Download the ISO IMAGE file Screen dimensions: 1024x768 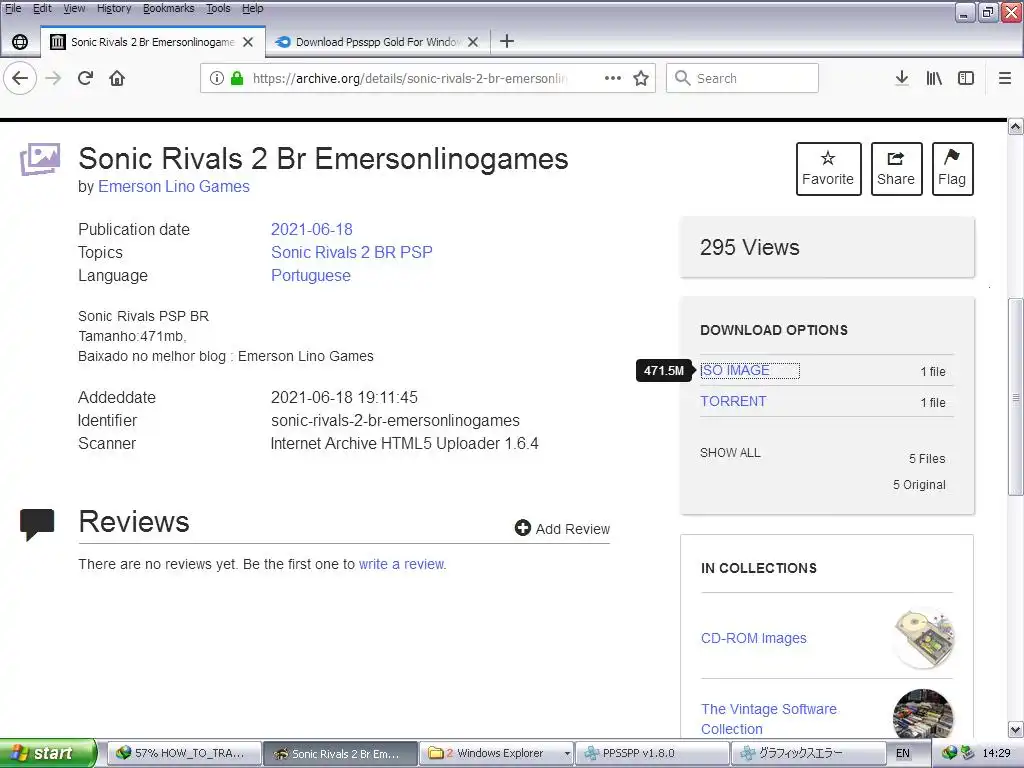(735, 370)
